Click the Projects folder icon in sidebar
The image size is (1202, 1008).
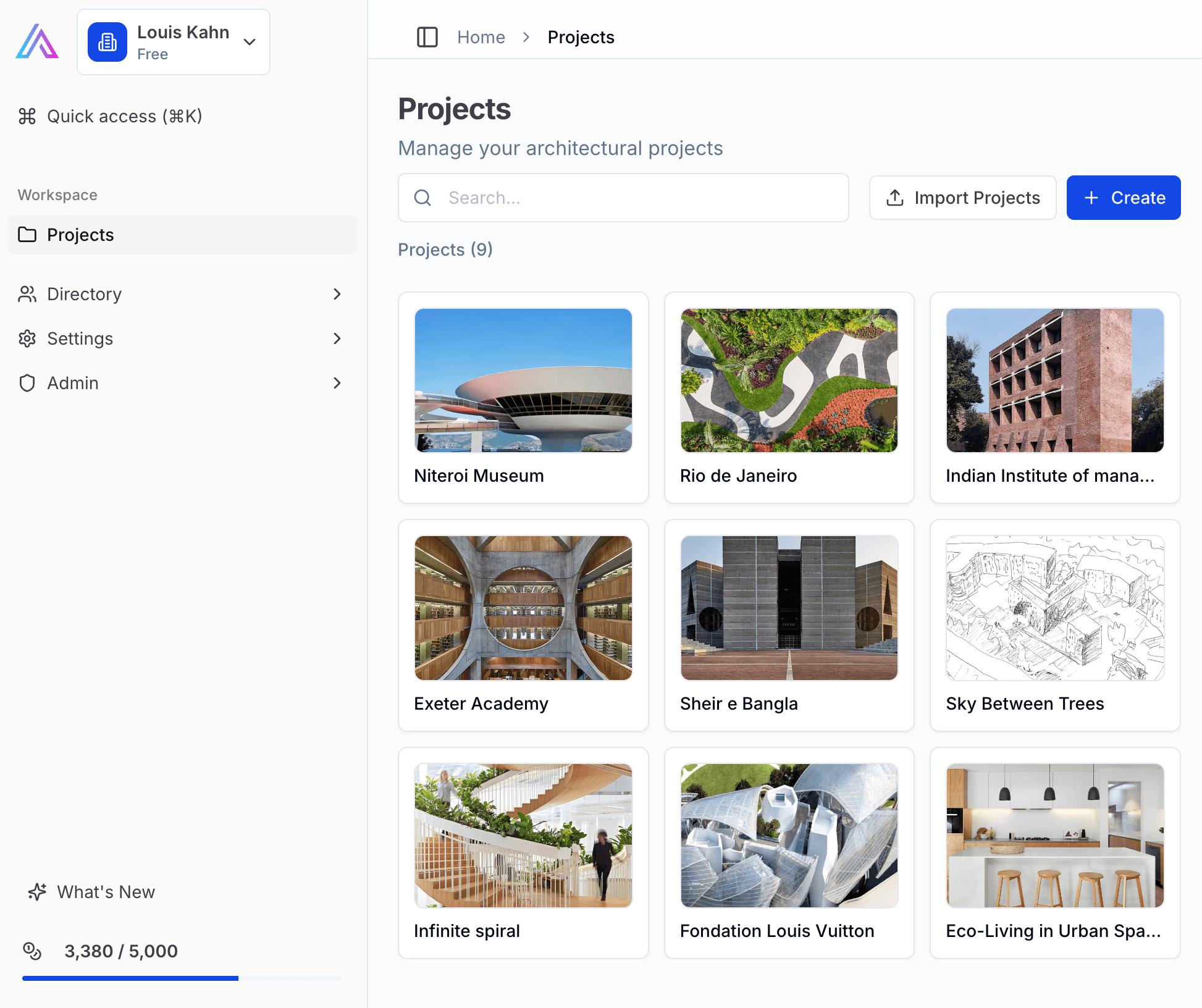pos(27,235)
